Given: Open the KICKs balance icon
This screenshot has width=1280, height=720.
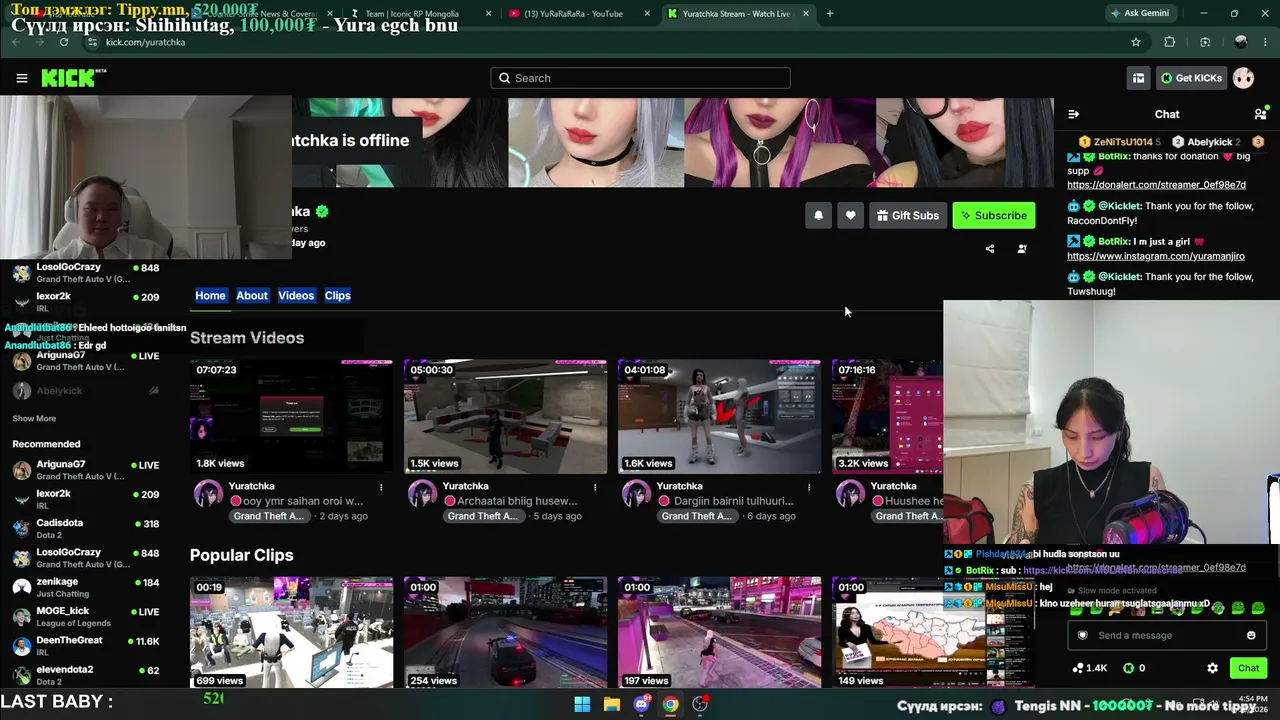Looking at the screenshot, I should (1134, 668).
